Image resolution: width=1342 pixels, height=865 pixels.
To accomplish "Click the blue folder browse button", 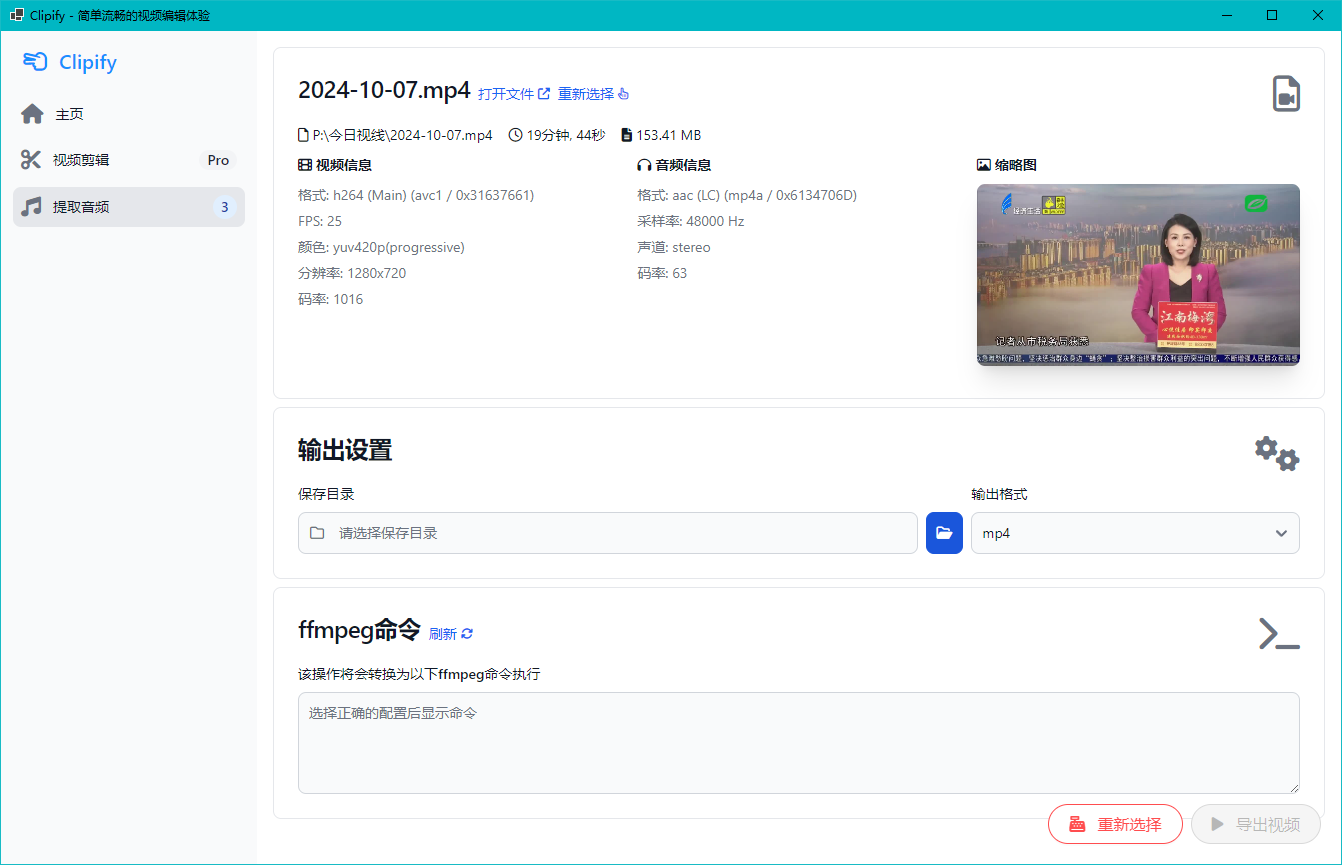I will 944,533.
